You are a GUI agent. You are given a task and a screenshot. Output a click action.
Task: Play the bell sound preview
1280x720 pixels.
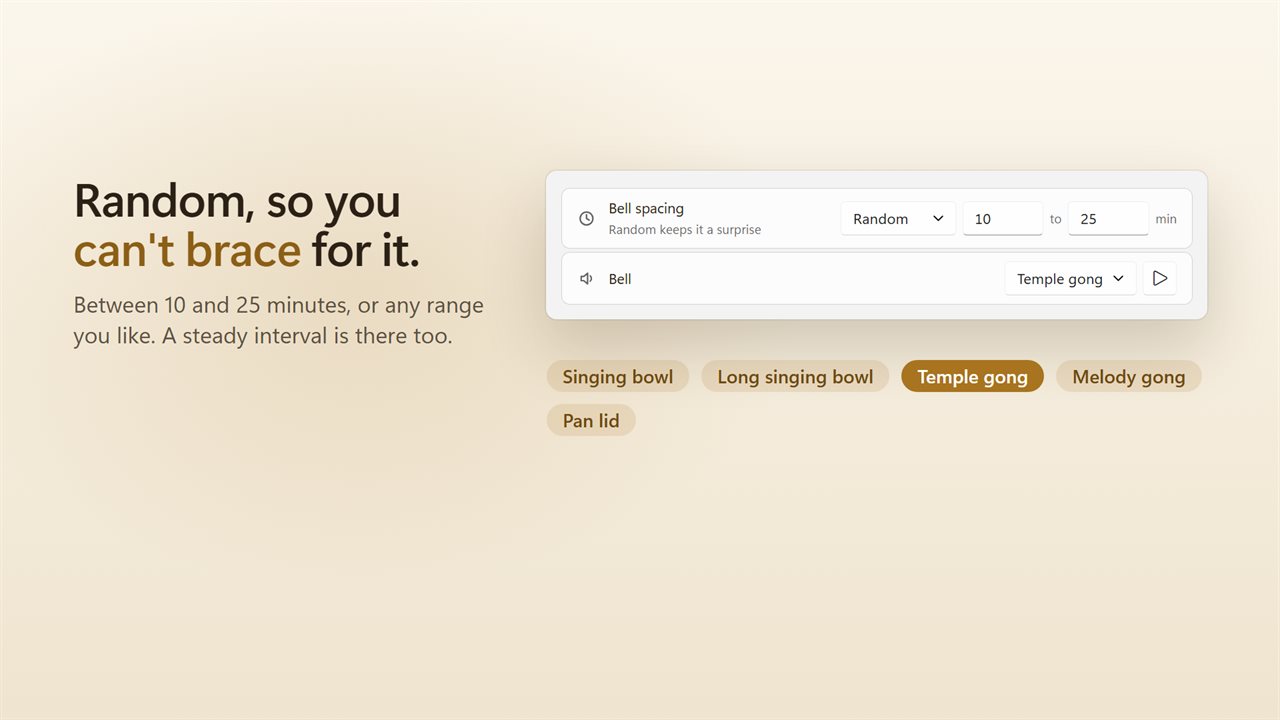[x=1160, y=279]
